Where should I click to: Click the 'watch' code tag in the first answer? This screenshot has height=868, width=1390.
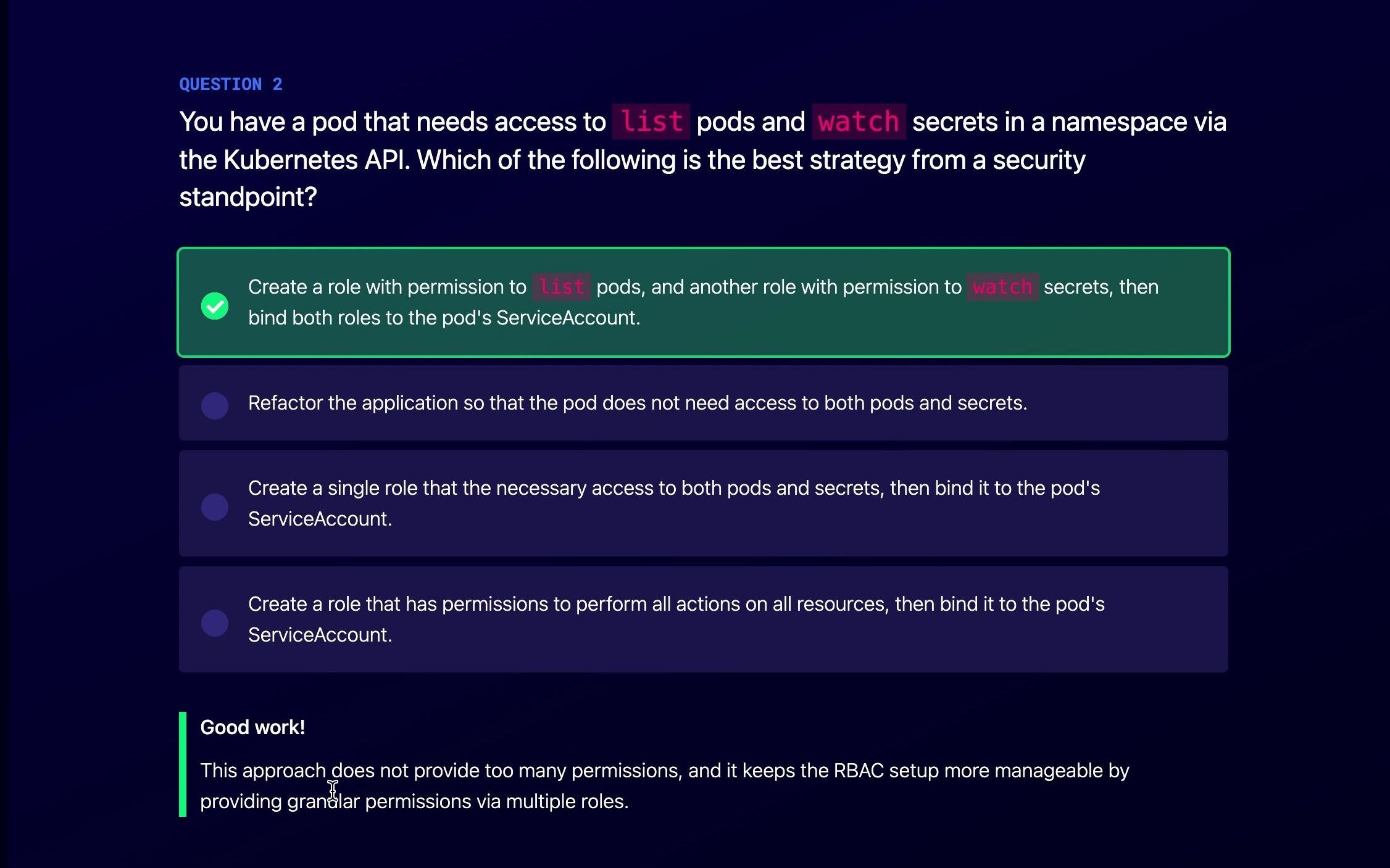click(x=1002, y=287)
